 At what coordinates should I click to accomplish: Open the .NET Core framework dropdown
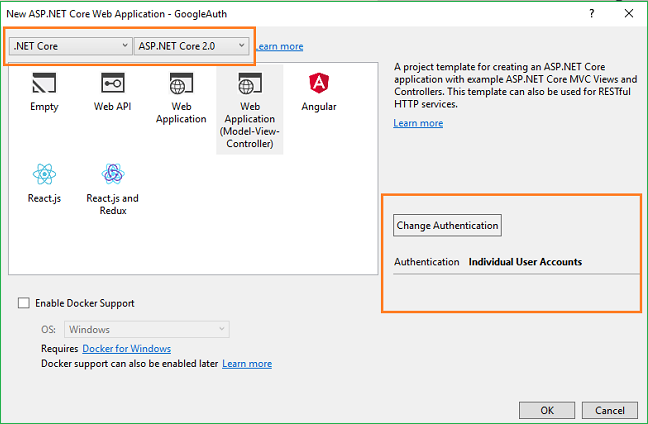click(70, 46)
